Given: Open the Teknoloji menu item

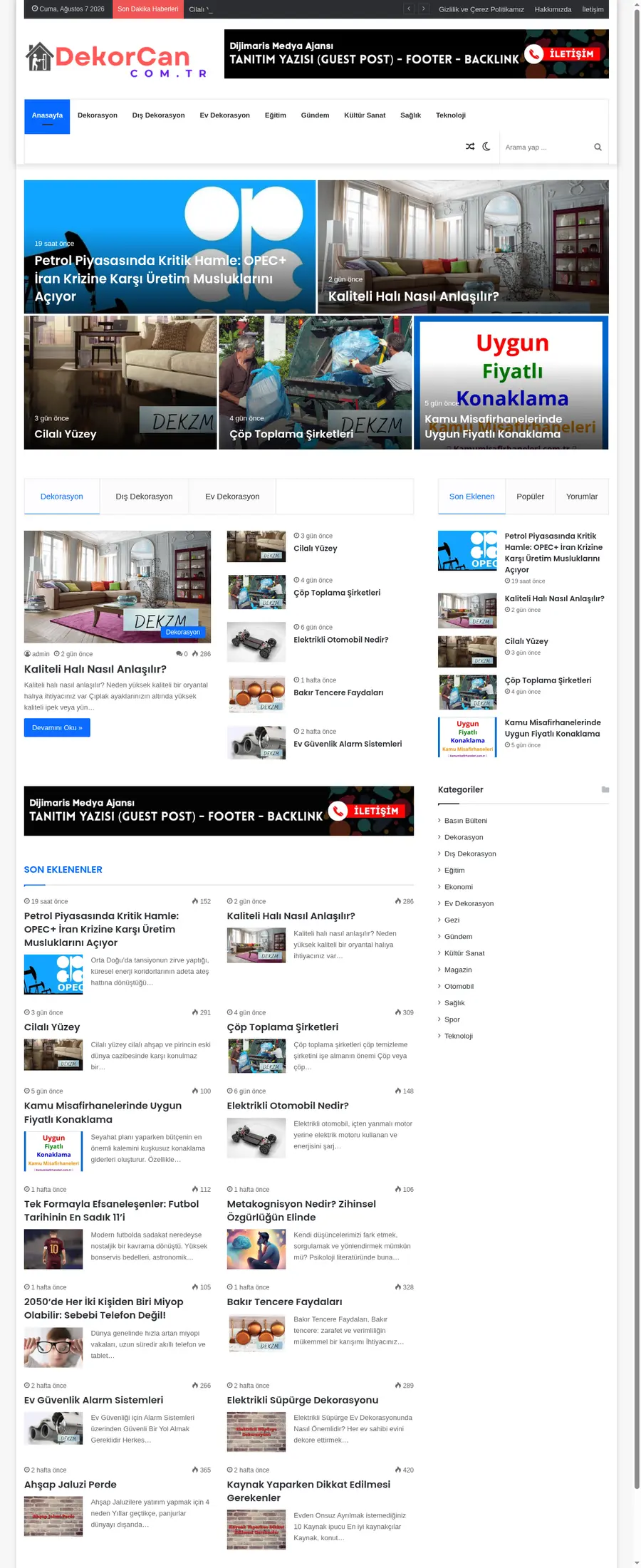Looking at the screenshot, I should [451, 115].
